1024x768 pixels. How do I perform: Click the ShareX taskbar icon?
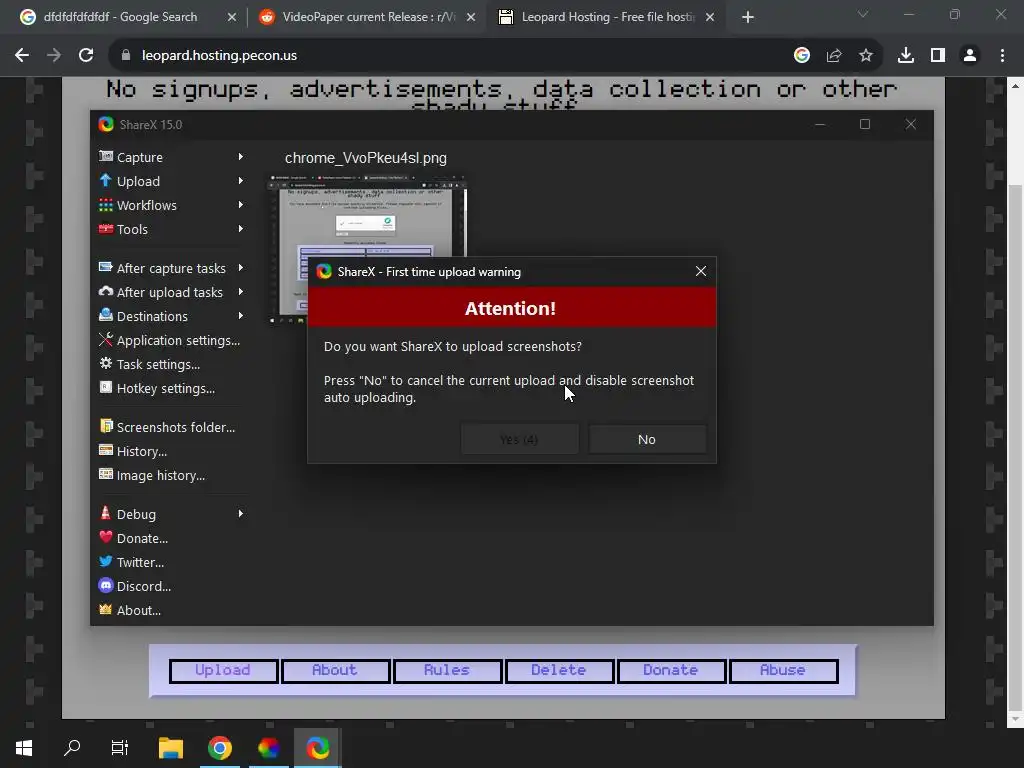[317, 748]
